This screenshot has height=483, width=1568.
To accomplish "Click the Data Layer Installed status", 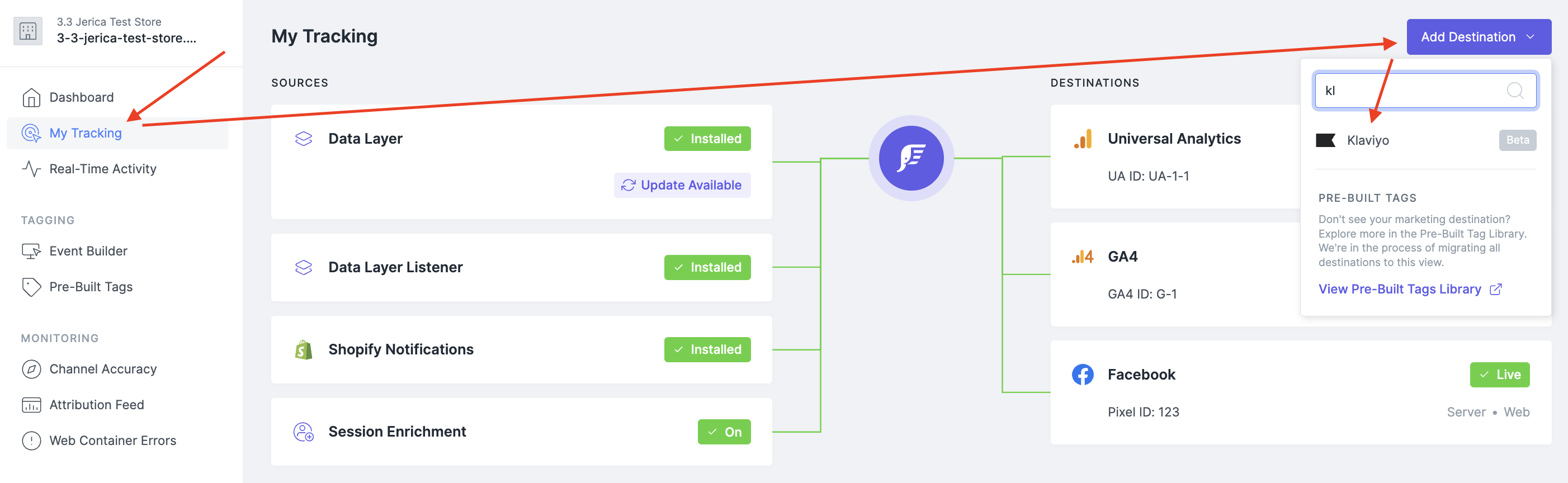I will (x=707, y=138).
